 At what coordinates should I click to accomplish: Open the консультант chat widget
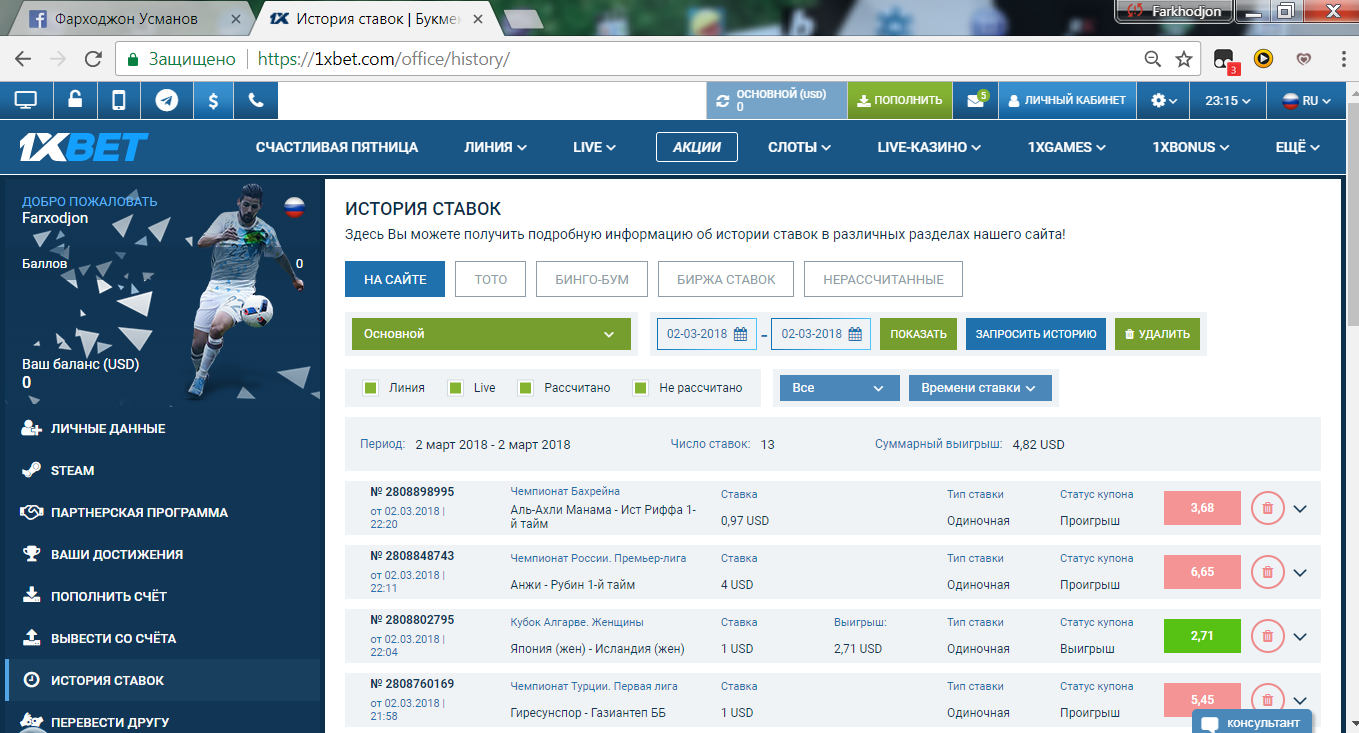point(1252,722)
